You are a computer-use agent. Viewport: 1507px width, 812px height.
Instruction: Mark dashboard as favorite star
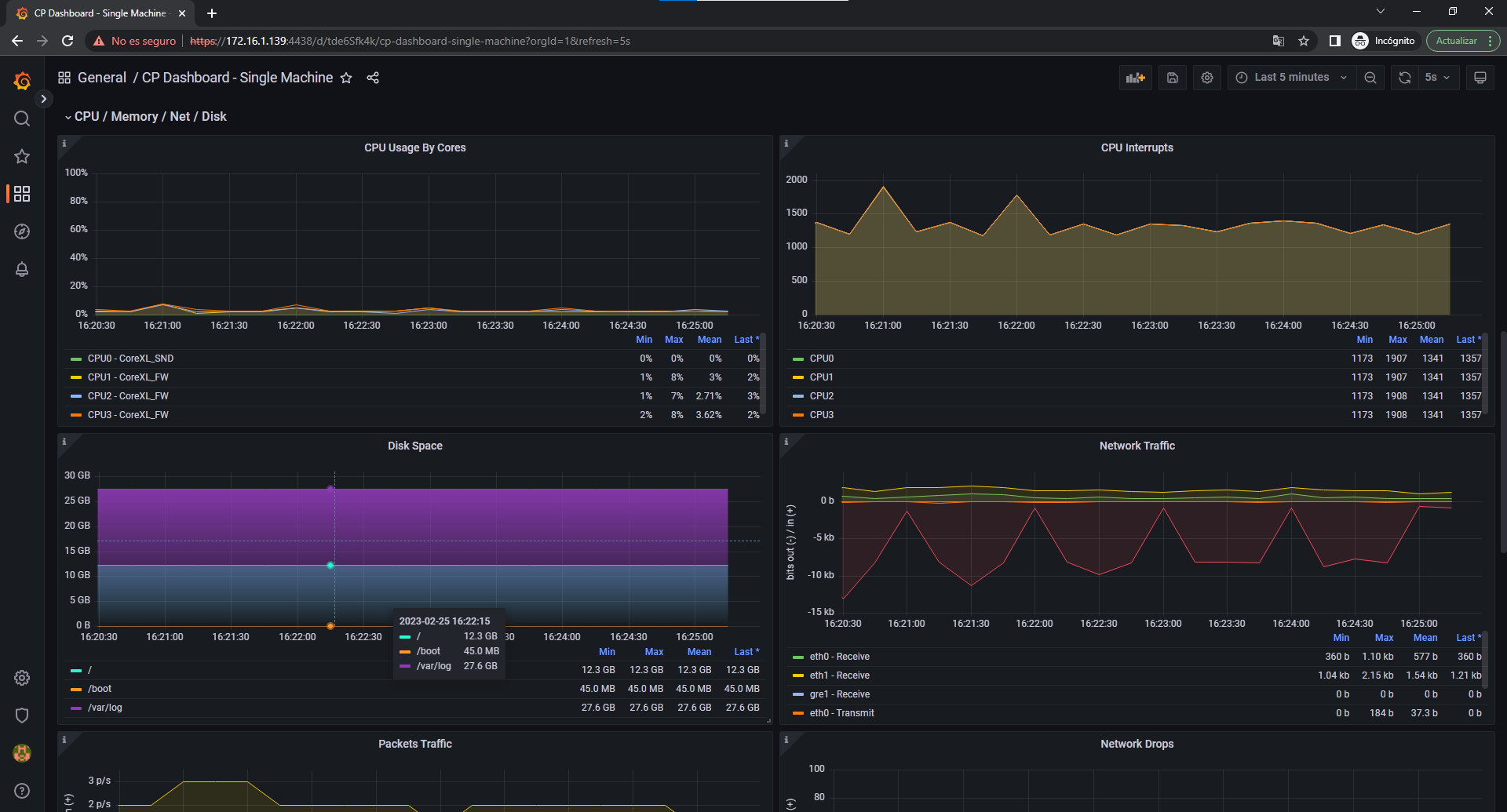[x=346, y=78]
